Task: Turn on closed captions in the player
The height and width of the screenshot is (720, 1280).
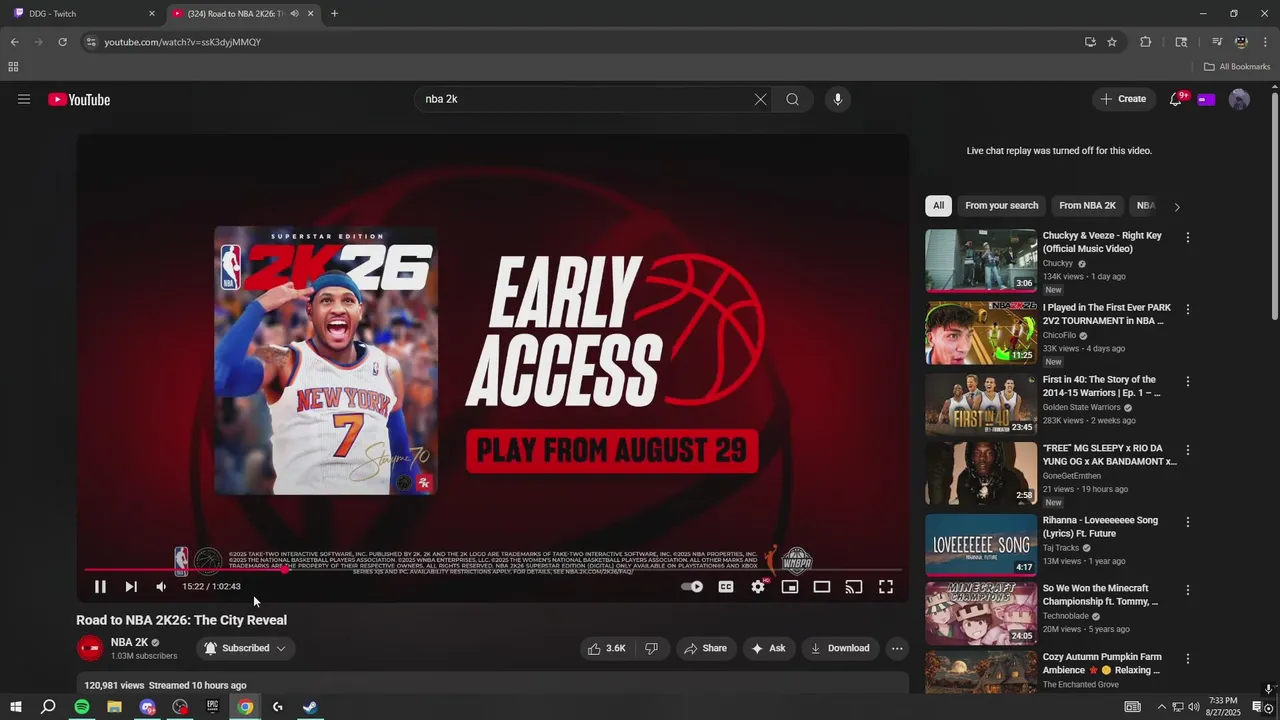Action: (x=726, y=587)
